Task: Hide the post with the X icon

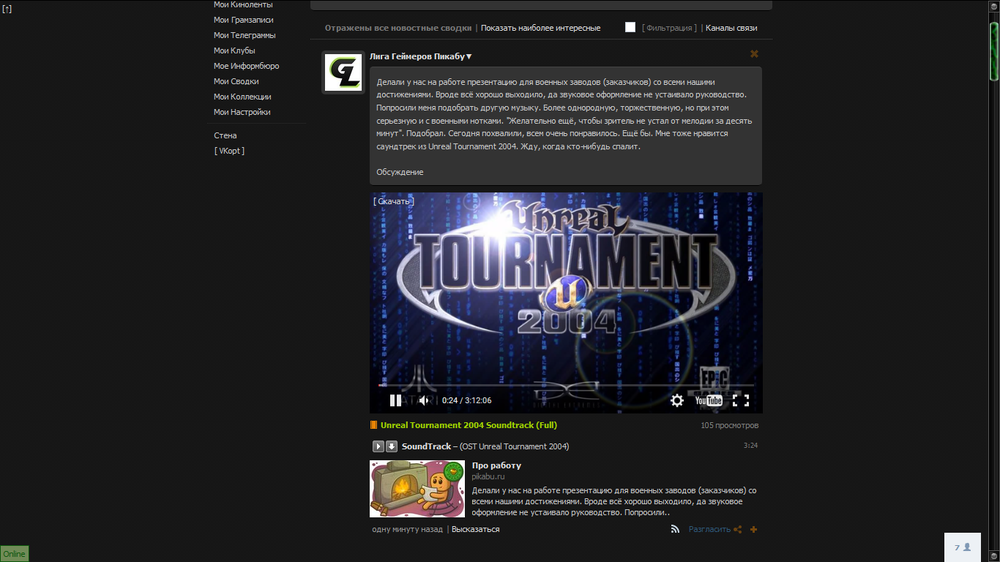Action: (x=754, y=54)
